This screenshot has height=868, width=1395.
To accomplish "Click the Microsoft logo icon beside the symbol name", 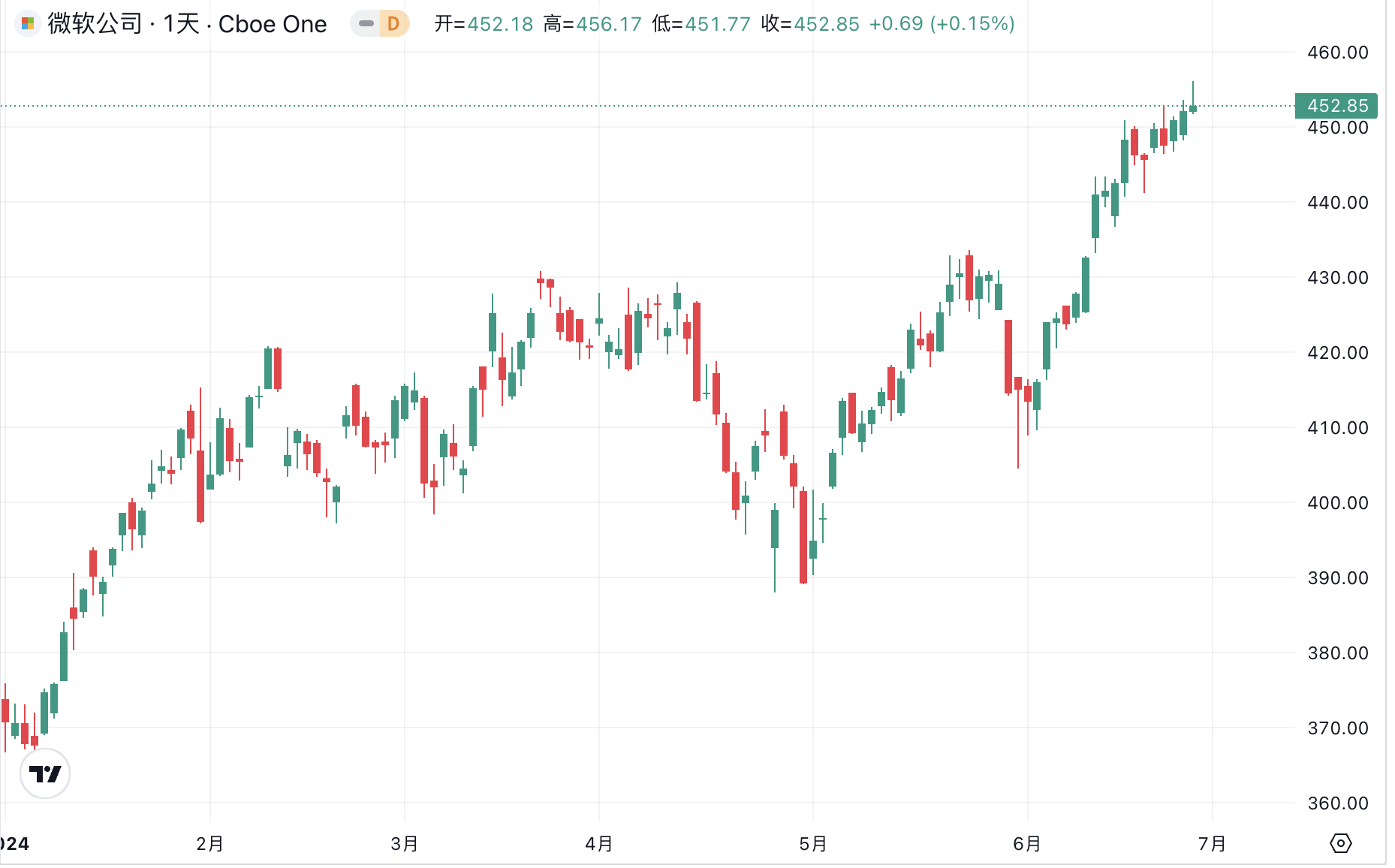I will (x=28, y=24).
